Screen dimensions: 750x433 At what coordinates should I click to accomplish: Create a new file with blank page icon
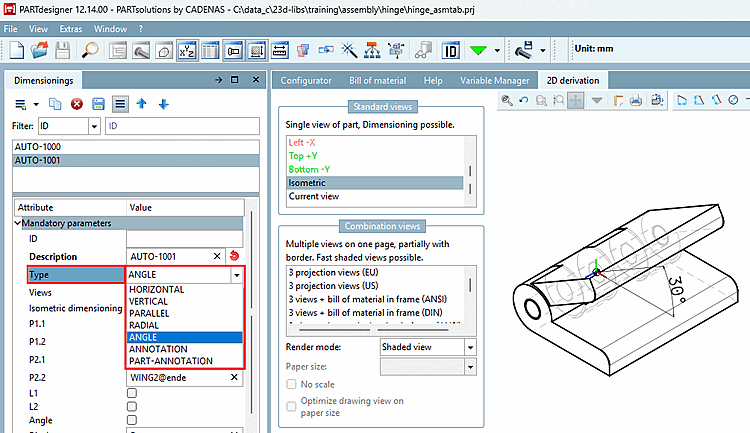click(16, 50)
